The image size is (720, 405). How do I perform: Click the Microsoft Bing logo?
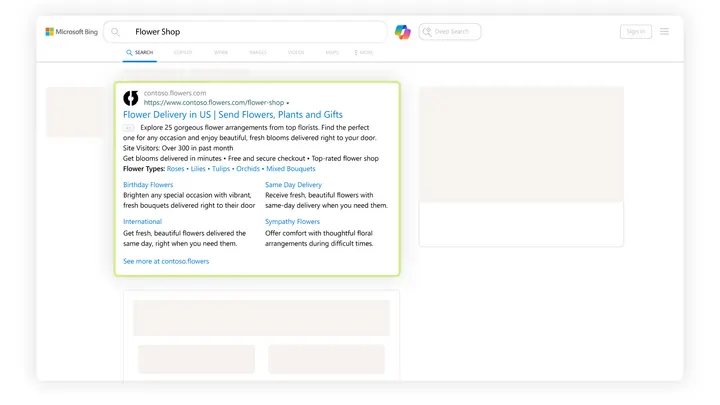click(x=72, y=32)
